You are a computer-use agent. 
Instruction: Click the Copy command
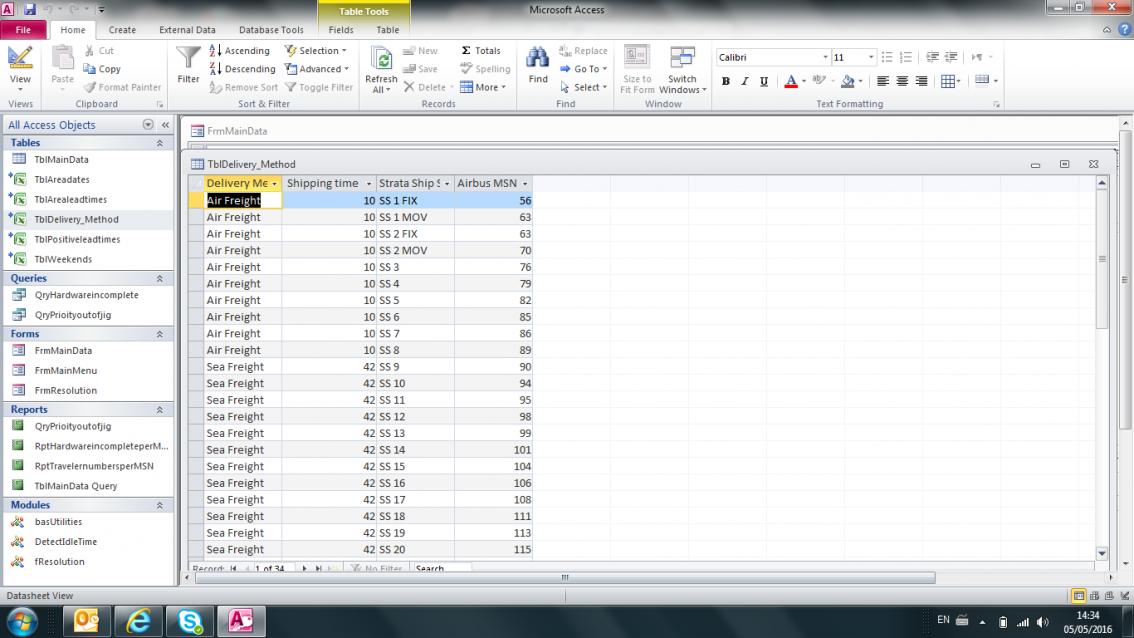coord(102,69)
